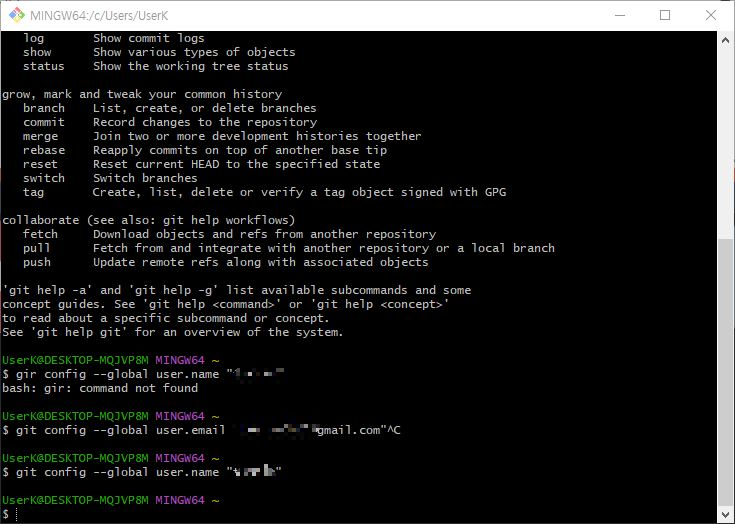The width and height of the screenshot is (735, 524).
Task: Minimize the MINGW64 terminal window
Action: click(x=620, y=15)
